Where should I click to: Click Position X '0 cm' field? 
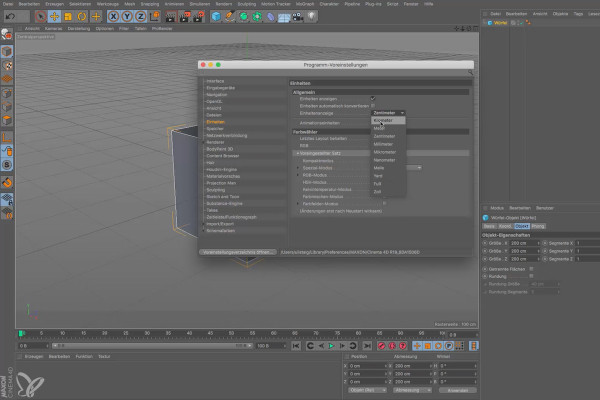pyautogui.click(x=367, y=366)
